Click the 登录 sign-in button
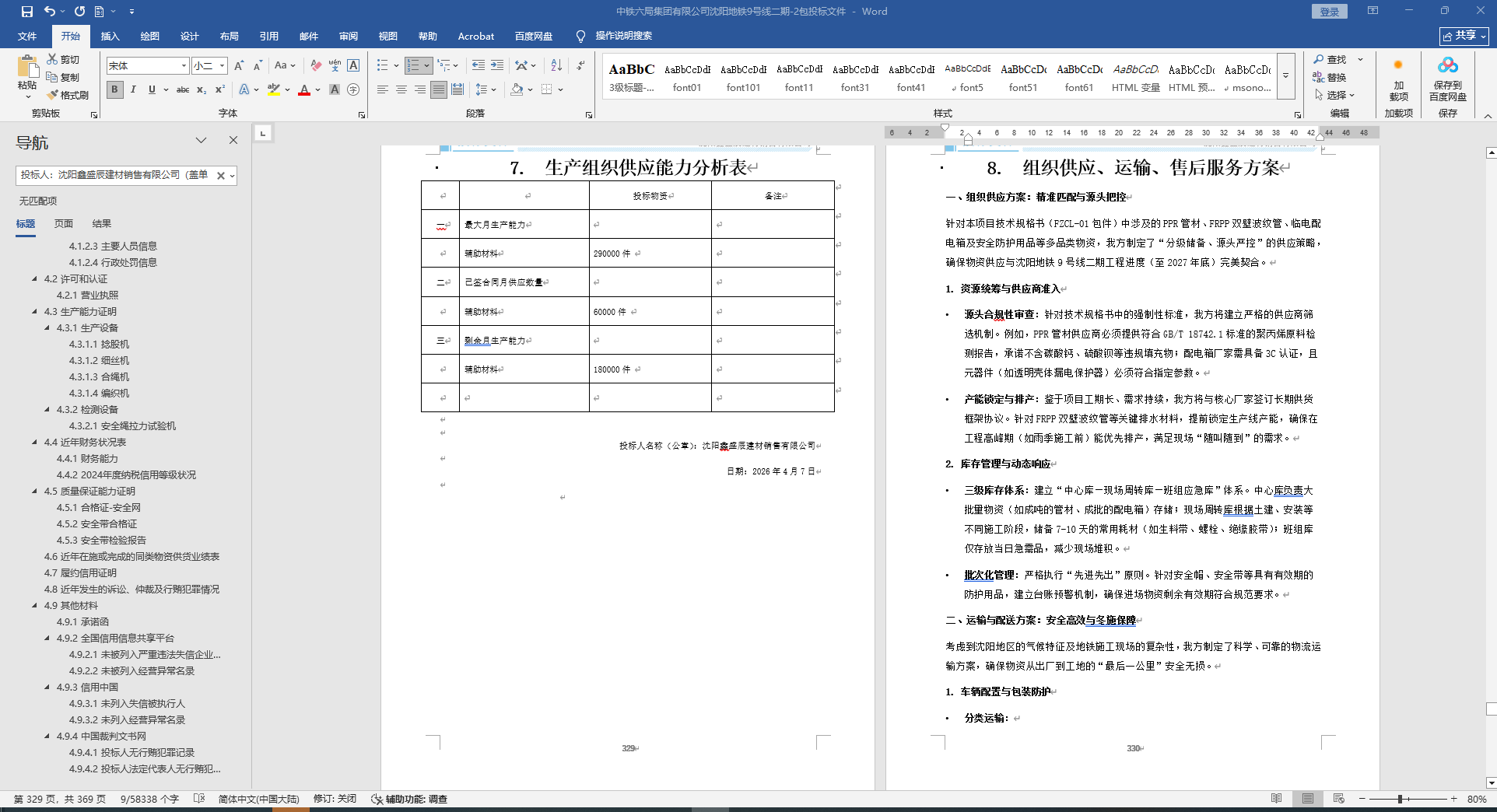The image size is (1497, 812). click(x=1329, y=12)
